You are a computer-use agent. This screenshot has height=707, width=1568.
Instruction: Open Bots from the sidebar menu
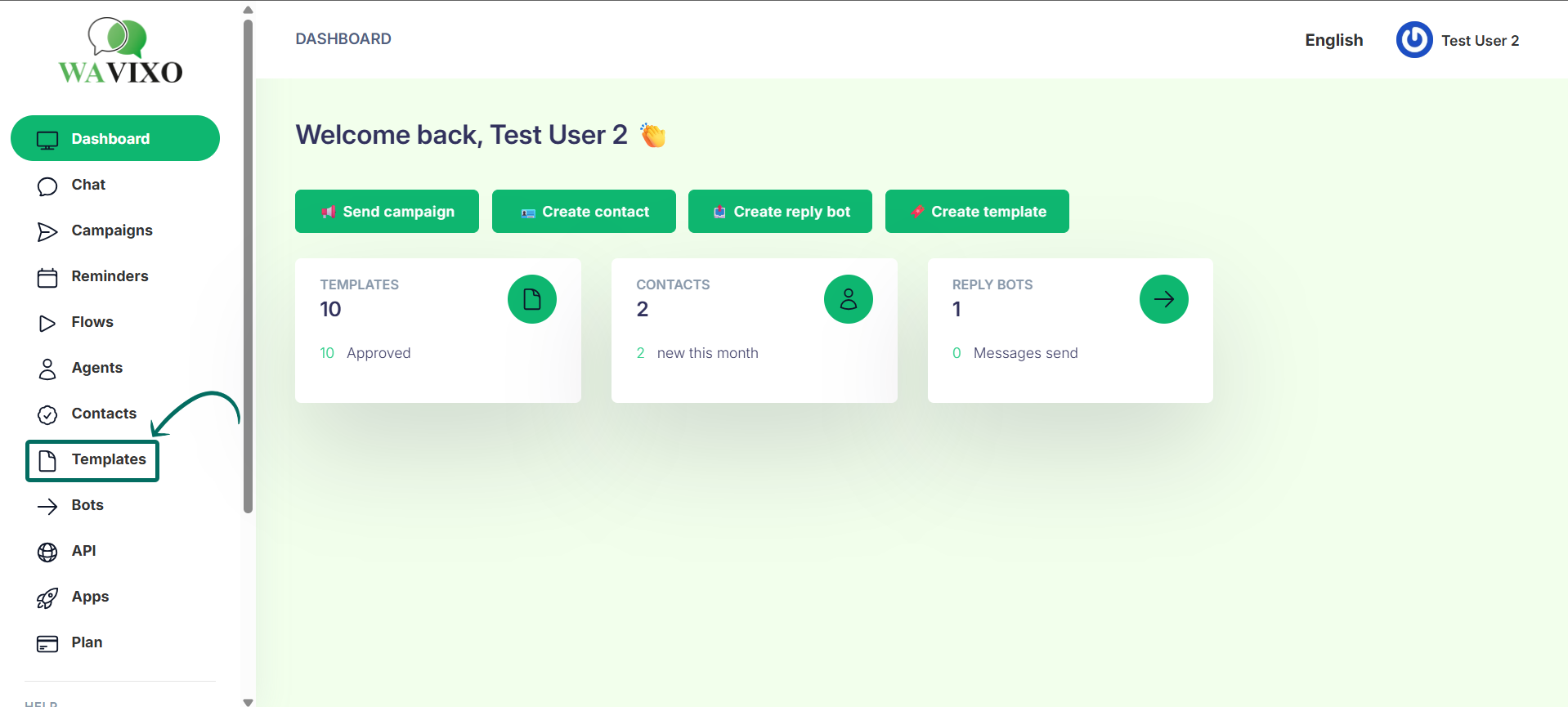tap(87, 505)
